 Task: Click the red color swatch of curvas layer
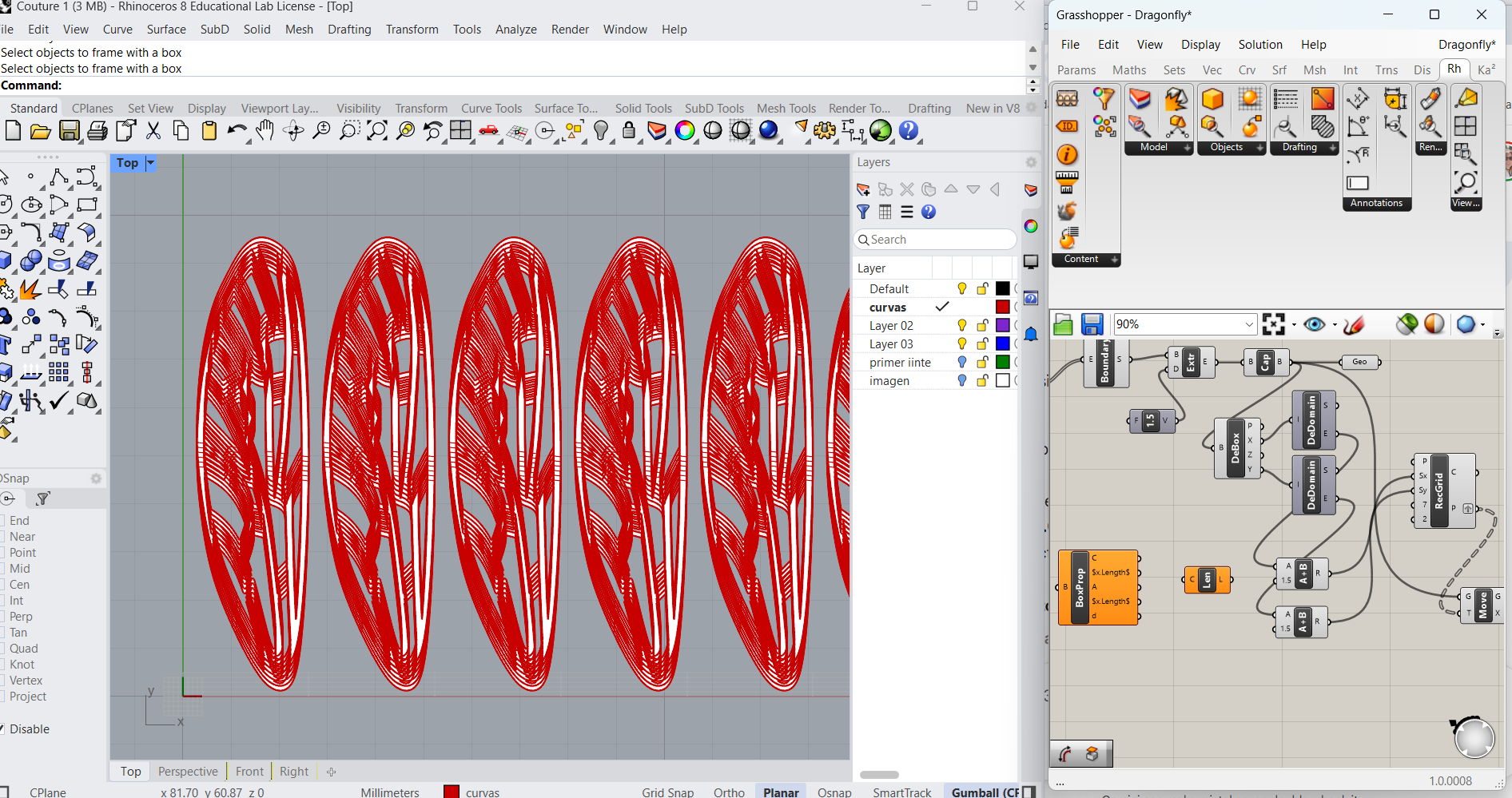[1002, 308]
